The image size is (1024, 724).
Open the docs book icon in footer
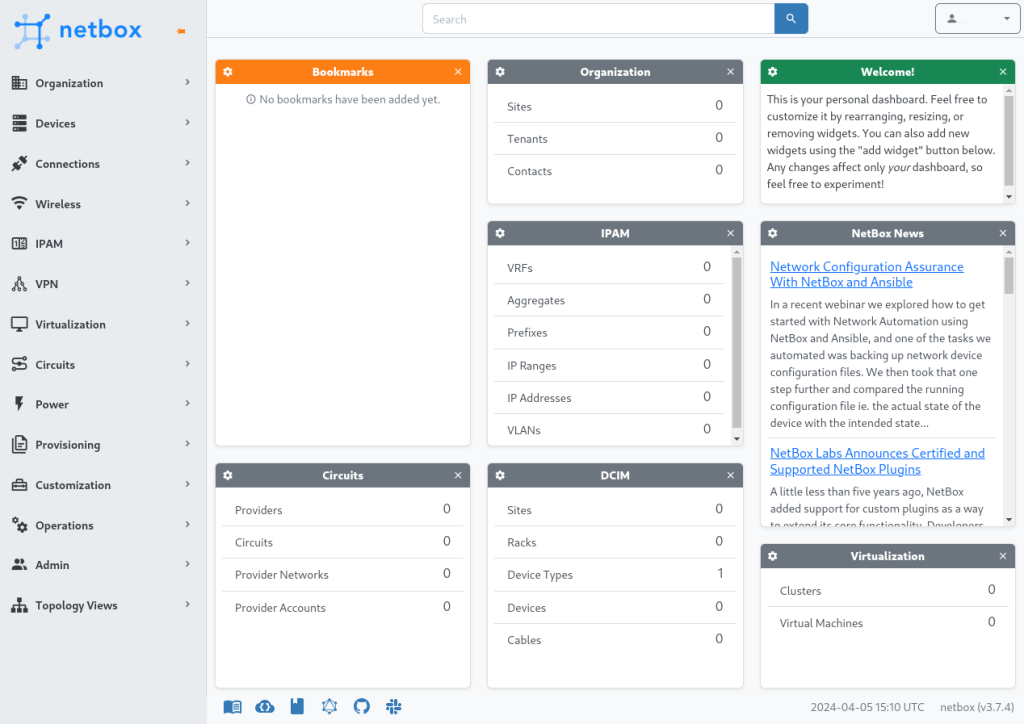[232, 707]
